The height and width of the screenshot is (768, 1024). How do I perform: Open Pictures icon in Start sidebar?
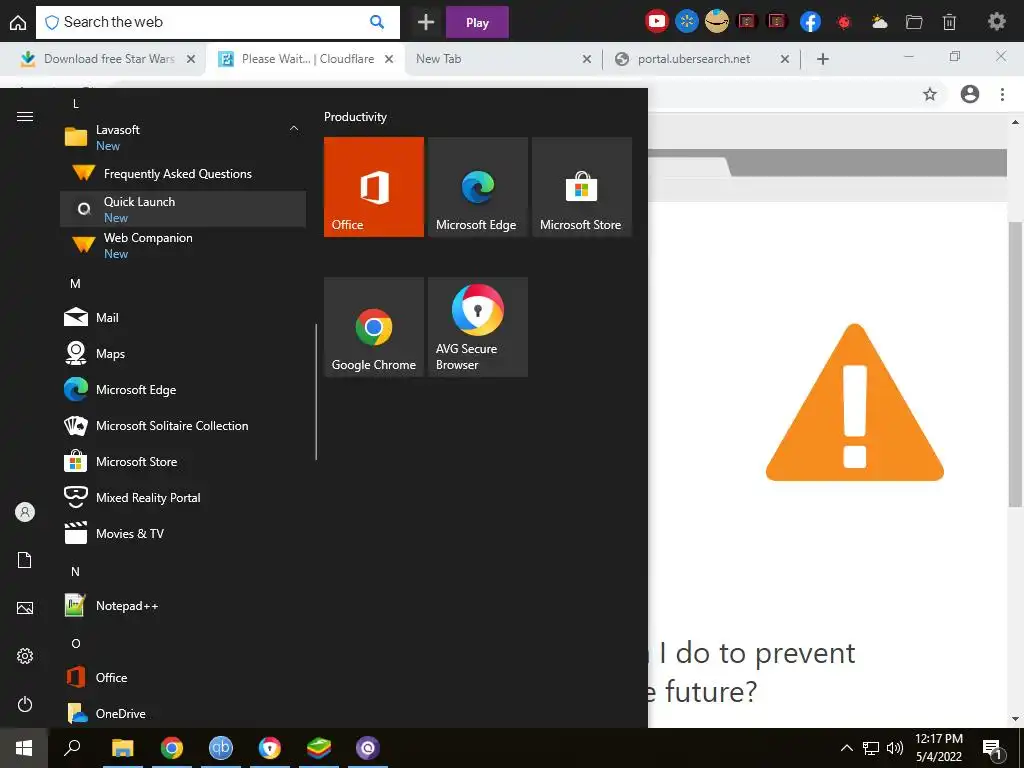tap(25, 608)
